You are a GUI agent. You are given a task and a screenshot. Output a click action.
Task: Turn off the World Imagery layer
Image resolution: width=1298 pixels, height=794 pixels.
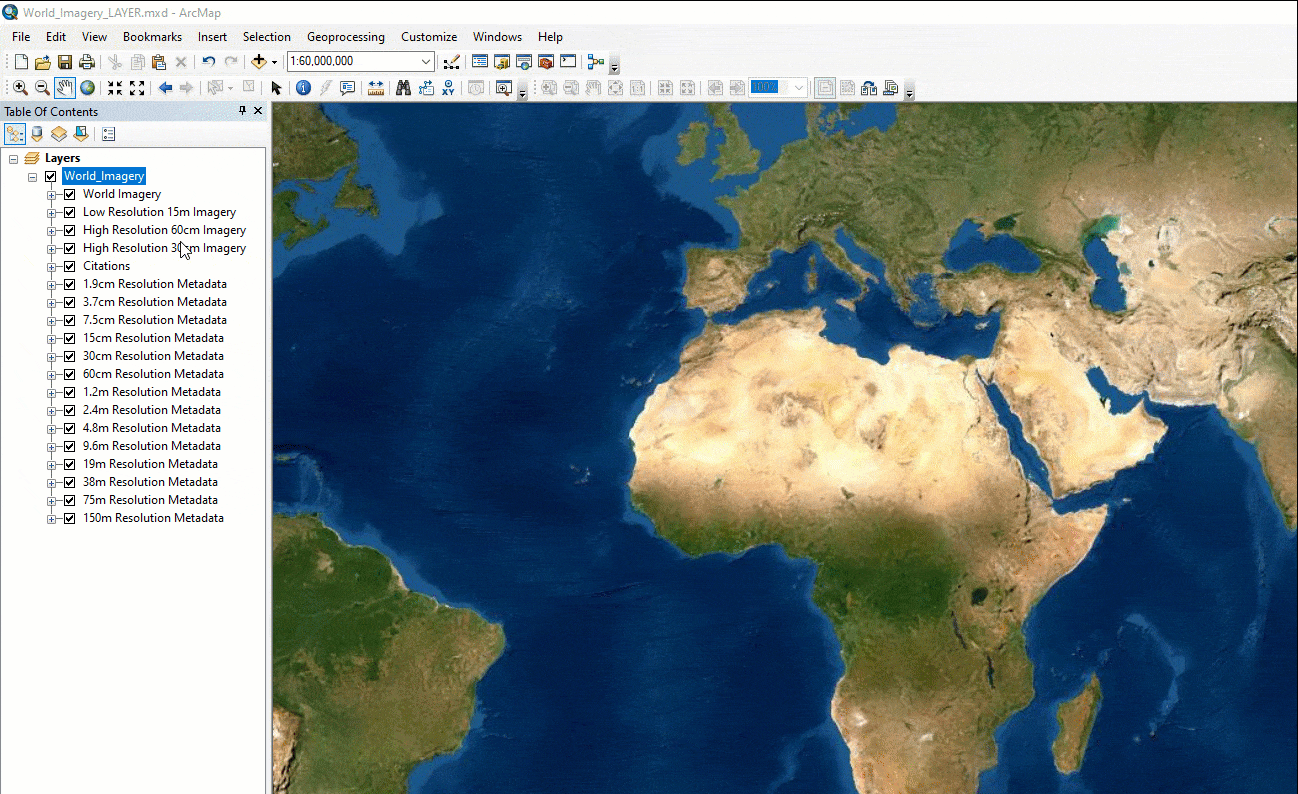pos(68,193)
